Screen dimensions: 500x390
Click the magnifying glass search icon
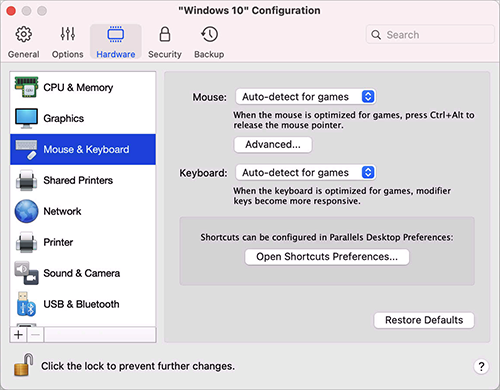[376, 35]
